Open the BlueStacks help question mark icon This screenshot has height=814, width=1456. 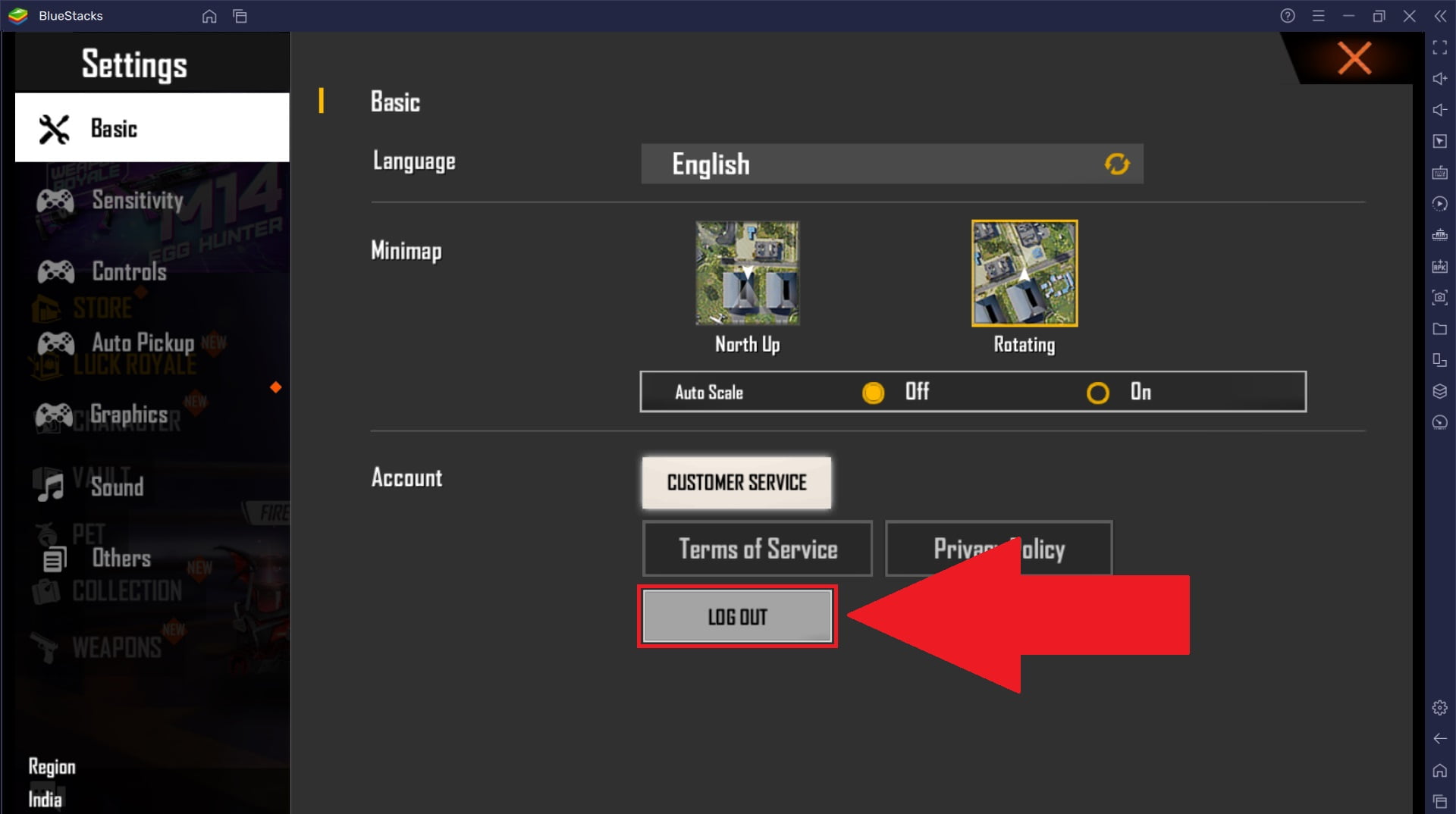(1288, 16)
